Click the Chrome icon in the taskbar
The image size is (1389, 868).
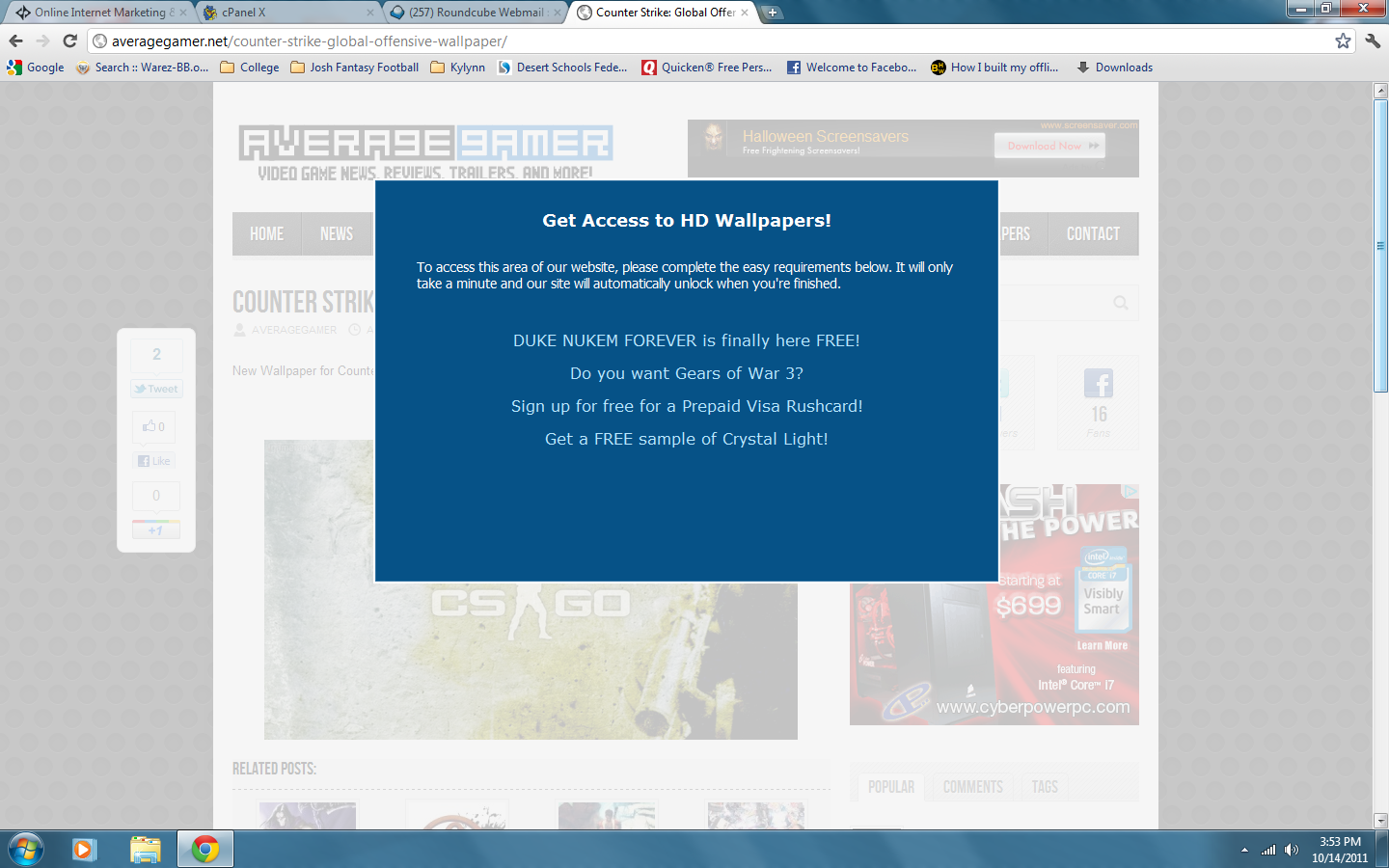pos(204,850)
